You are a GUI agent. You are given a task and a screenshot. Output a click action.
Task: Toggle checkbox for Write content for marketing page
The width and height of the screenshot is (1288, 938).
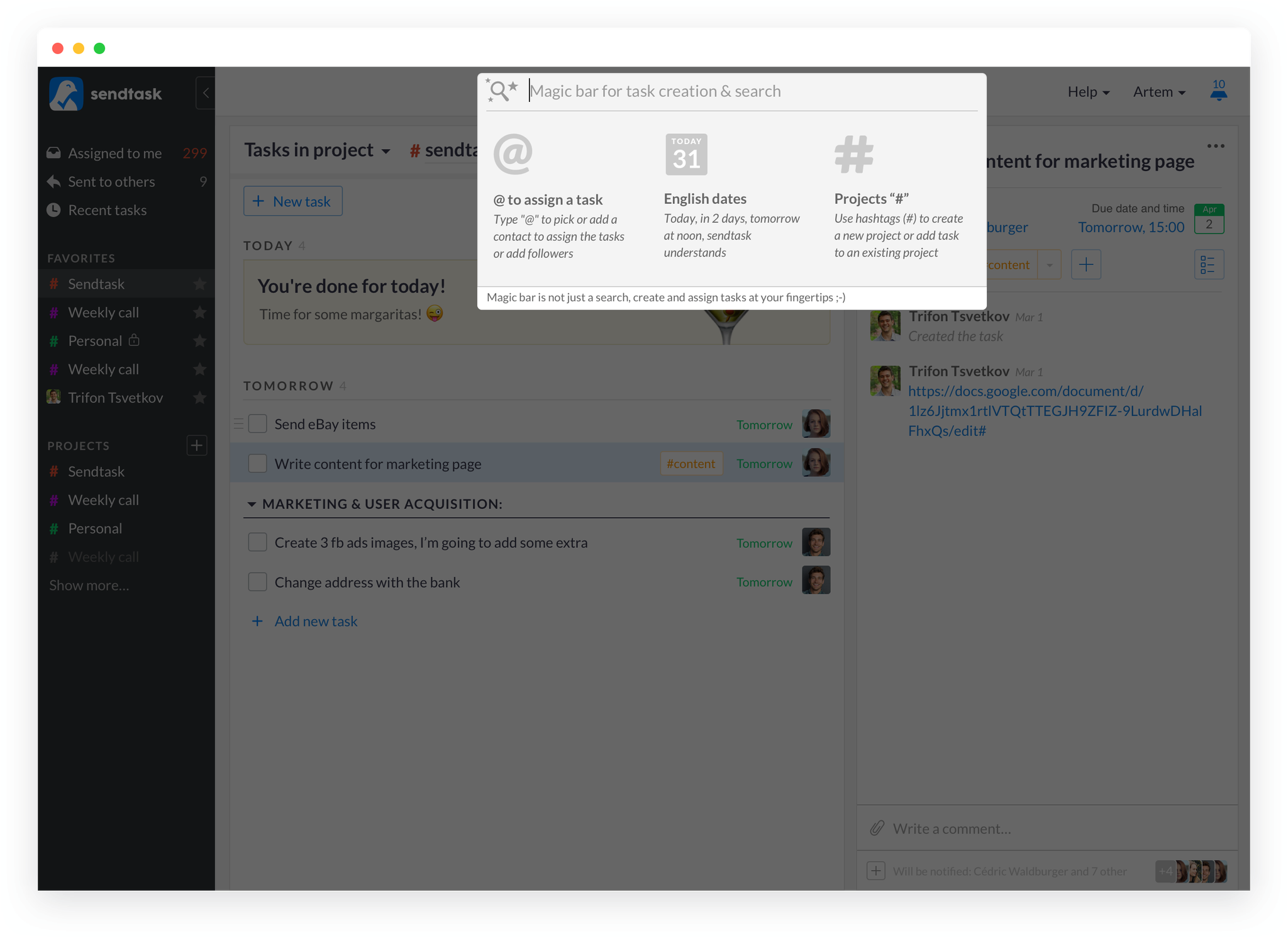[x=257, y=463]
